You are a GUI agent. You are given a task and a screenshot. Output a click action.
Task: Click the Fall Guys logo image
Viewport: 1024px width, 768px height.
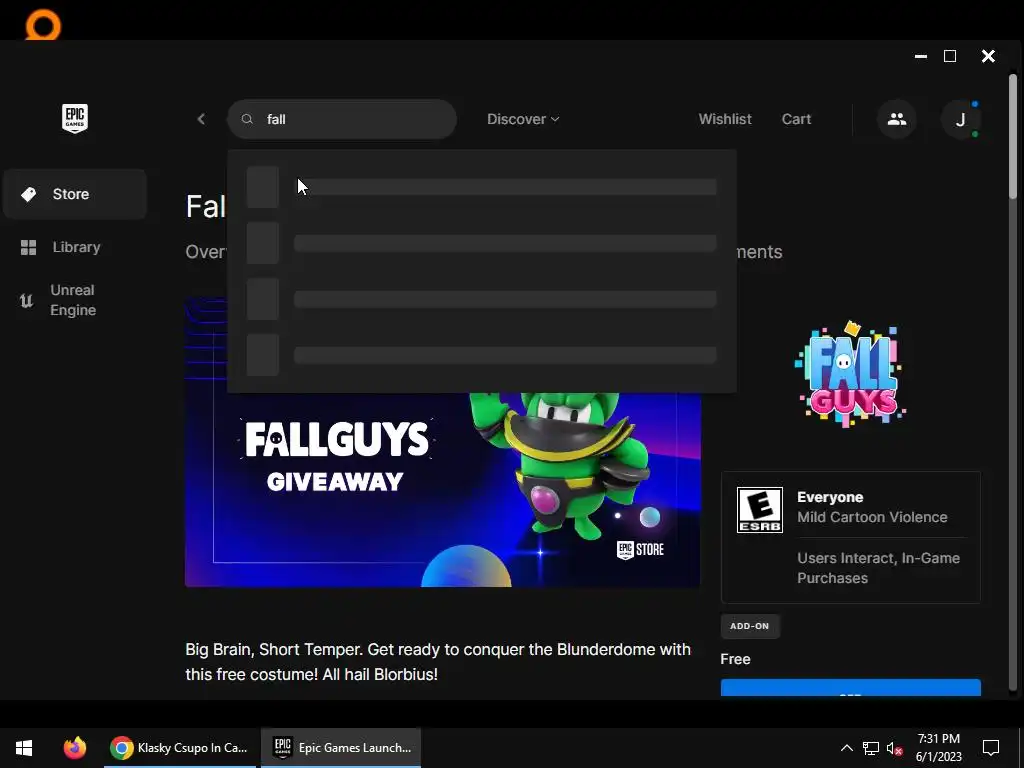(850, 374)
